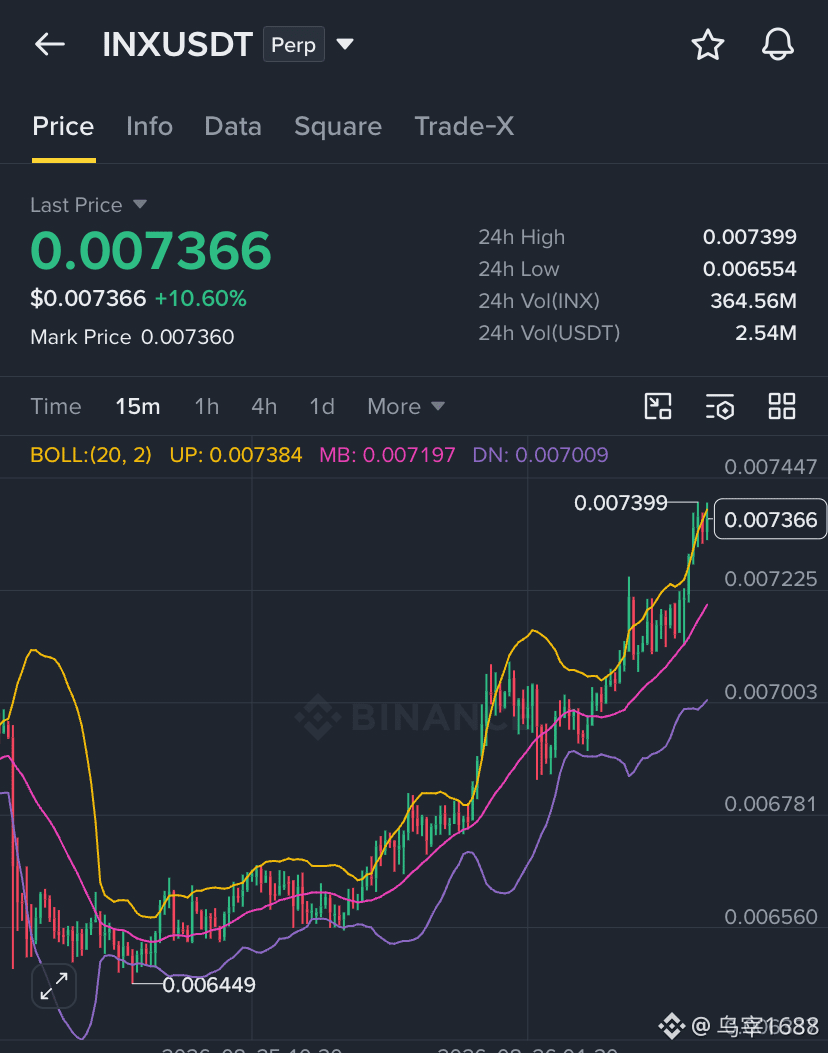
Task: Expand the More intervals dropdown
Action: [406, 406]
